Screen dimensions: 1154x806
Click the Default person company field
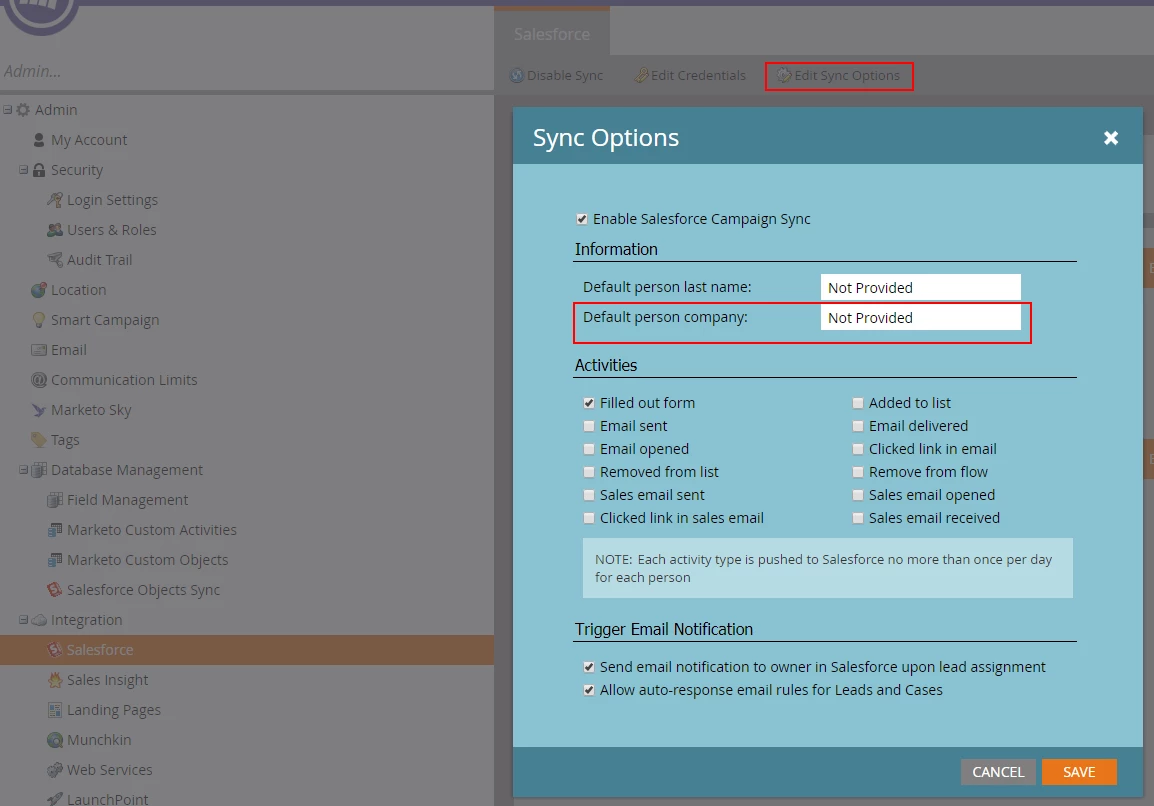click(921, 317)
